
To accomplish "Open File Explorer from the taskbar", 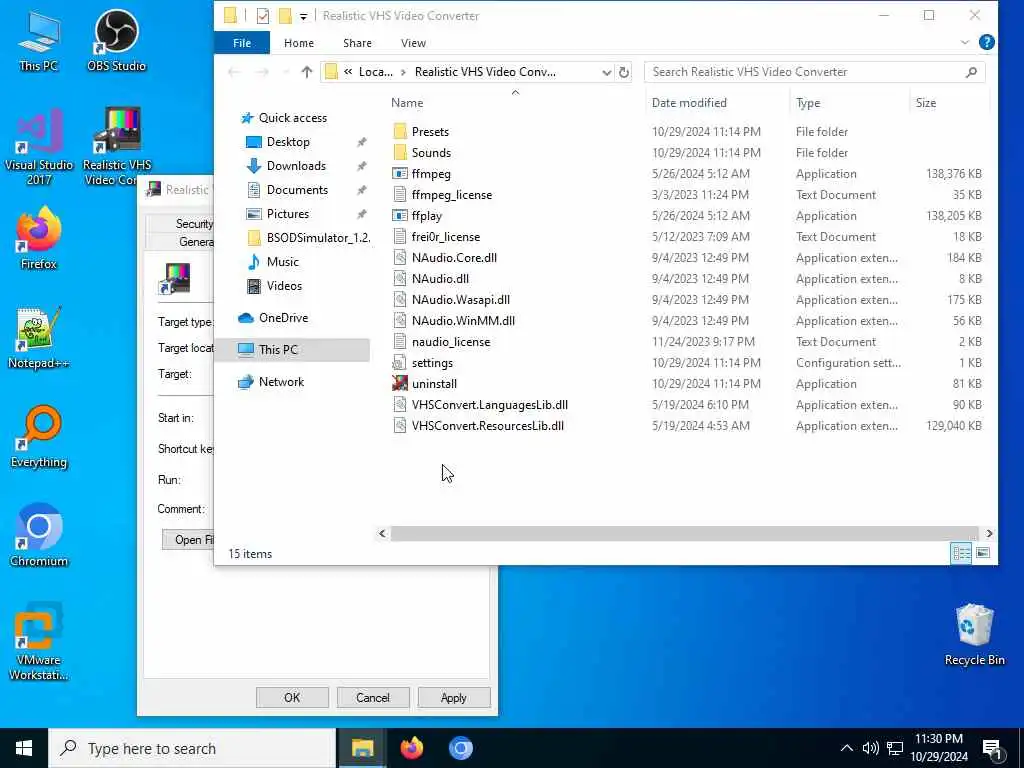I will [x=362, y=748].
